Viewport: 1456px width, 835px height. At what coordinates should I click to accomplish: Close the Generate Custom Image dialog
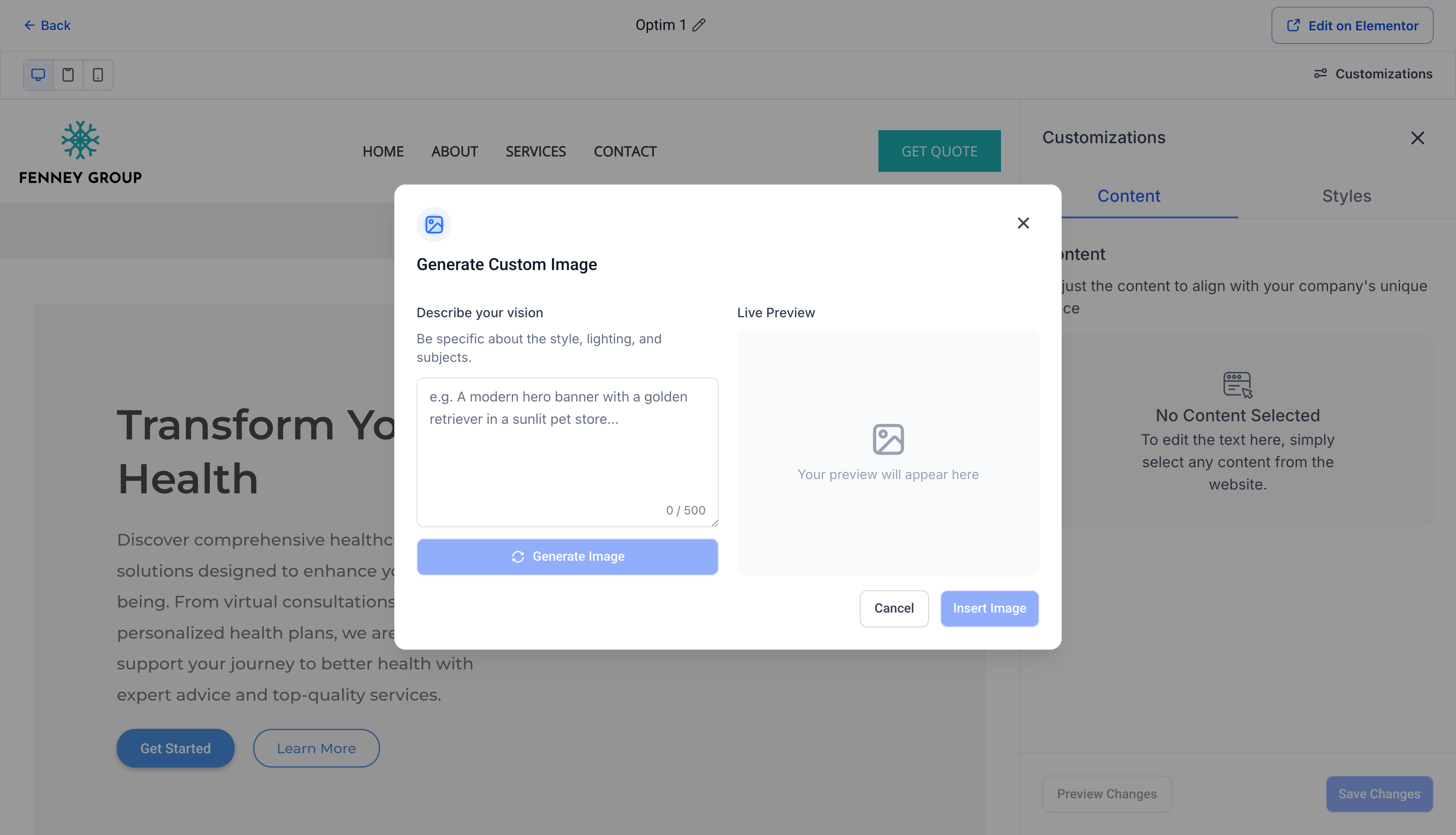click(x=1023, y=223)
